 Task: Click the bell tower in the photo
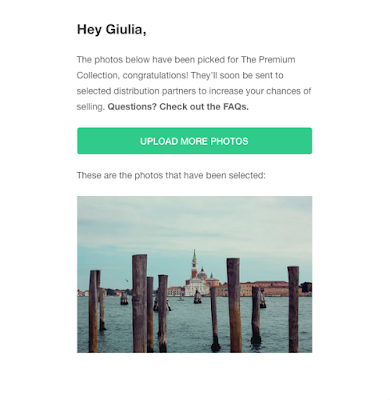[x=194, y=263]
